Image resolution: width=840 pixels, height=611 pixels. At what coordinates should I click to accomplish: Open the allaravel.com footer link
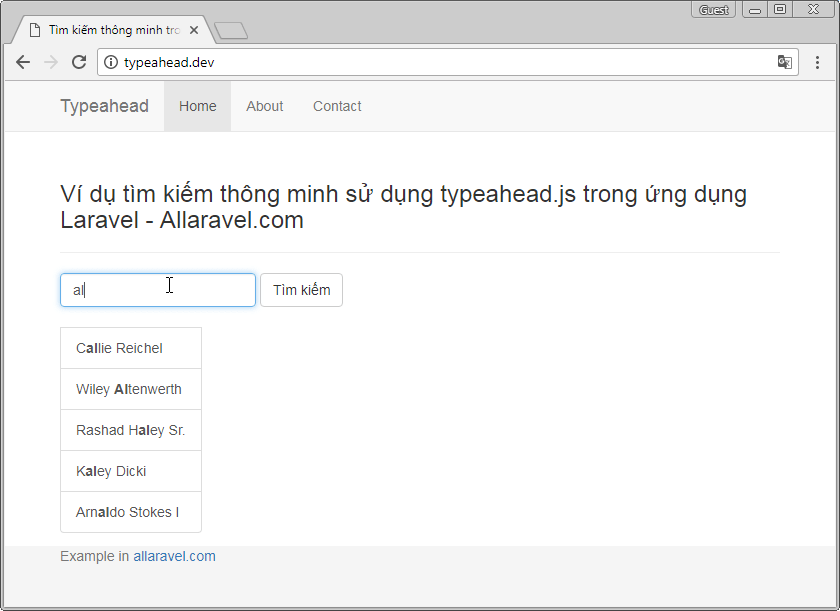174,556
